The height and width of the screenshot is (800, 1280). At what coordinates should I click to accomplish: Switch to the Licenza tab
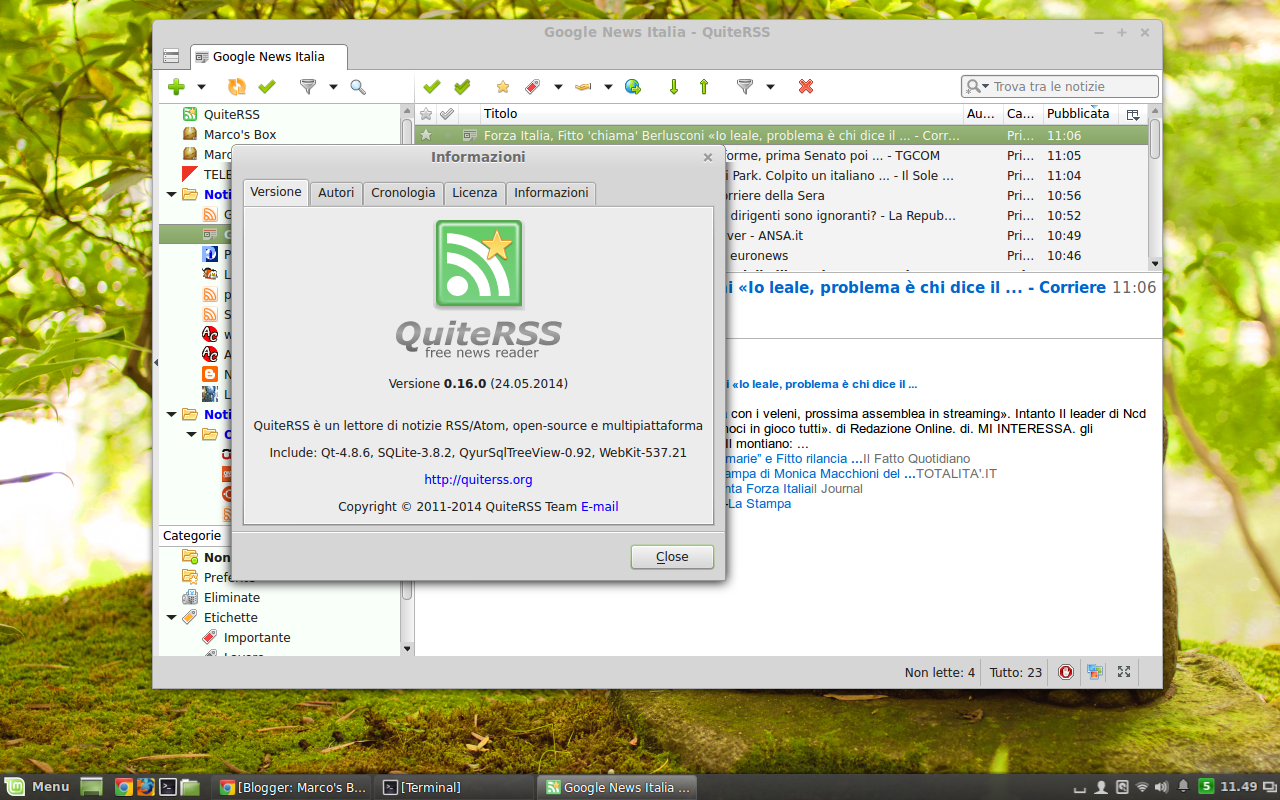point(474,193)
